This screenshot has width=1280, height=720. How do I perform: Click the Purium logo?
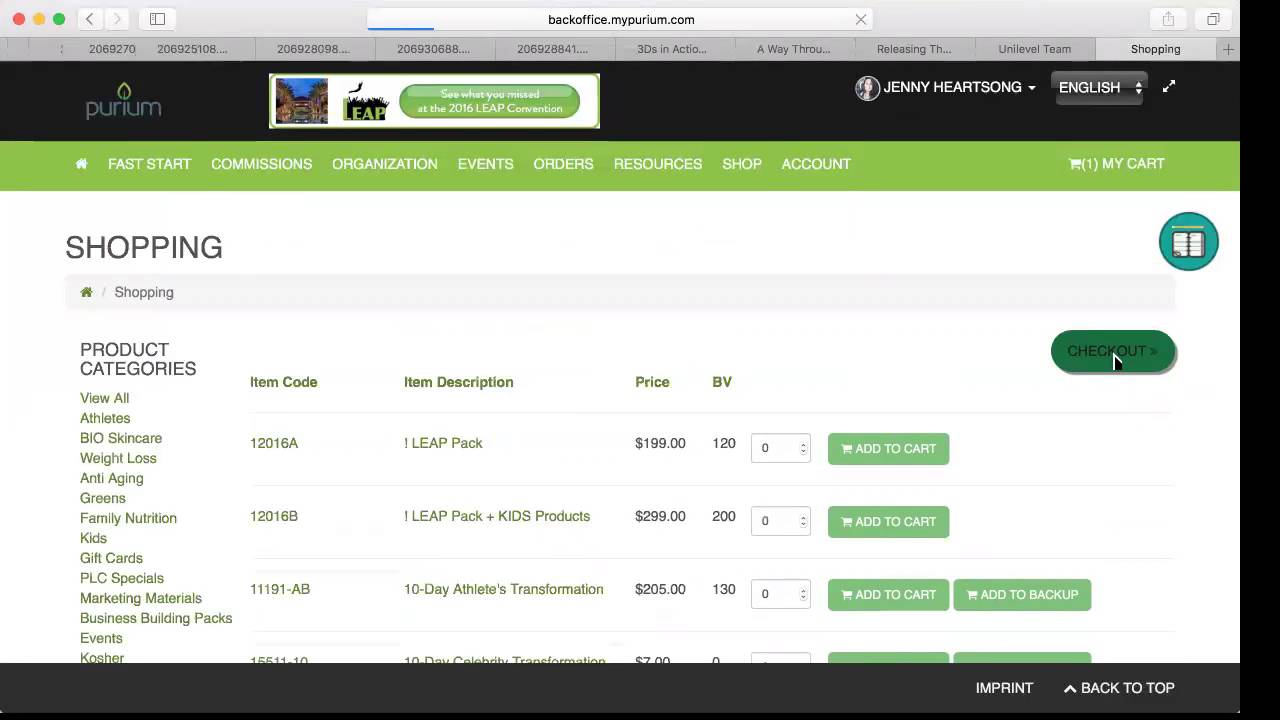(x=123, y=101)
